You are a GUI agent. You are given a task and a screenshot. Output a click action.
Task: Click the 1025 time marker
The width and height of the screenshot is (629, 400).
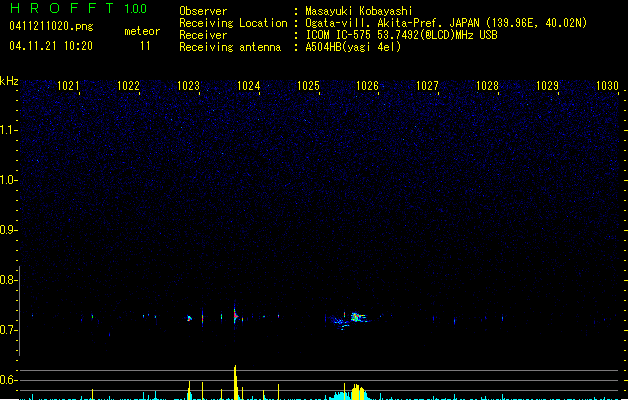(x=308, y=86)
